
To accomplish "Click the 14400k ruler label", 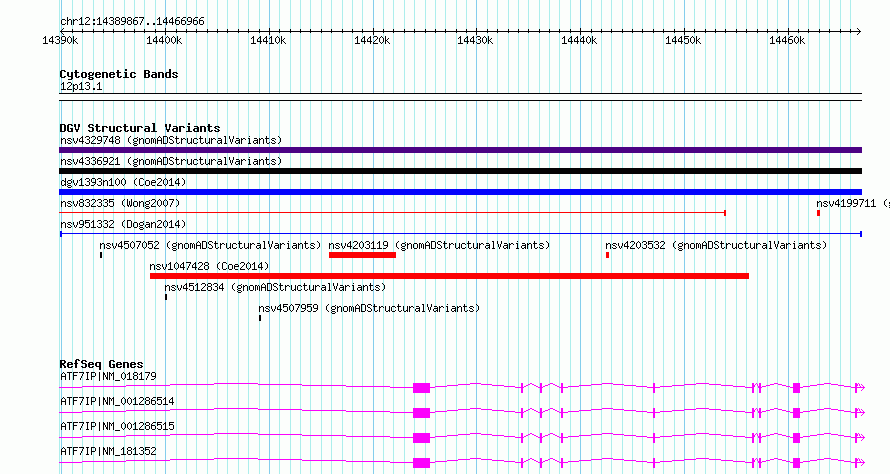I will click(164, 40).
